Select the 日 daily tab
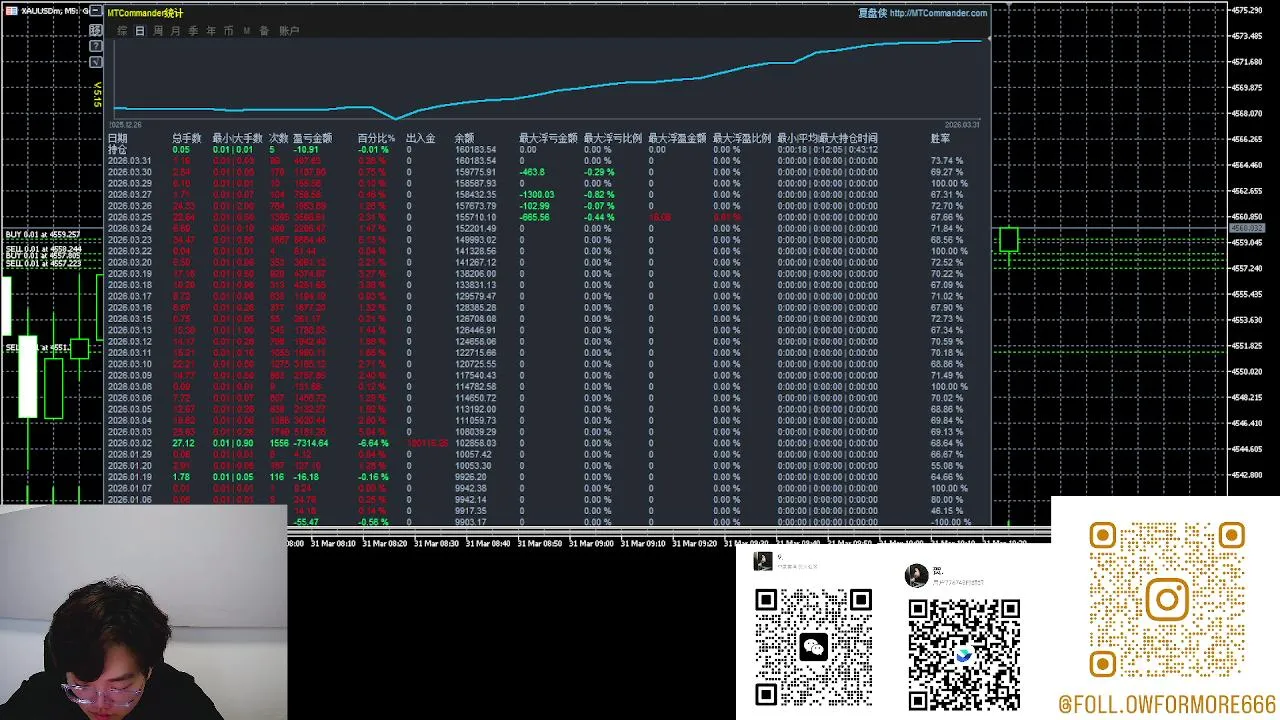Viewport: 1280px width, 720px height. [x=140, y=31]
